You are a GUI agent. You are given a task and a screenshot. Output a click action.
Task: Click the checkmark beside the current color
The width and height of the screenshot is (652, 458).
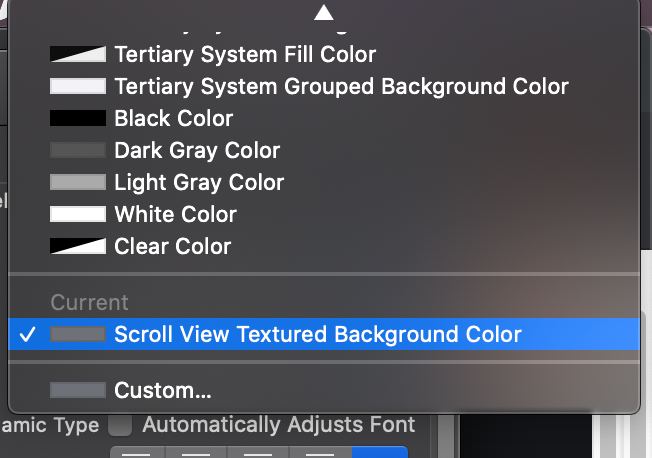click(28, 334)
